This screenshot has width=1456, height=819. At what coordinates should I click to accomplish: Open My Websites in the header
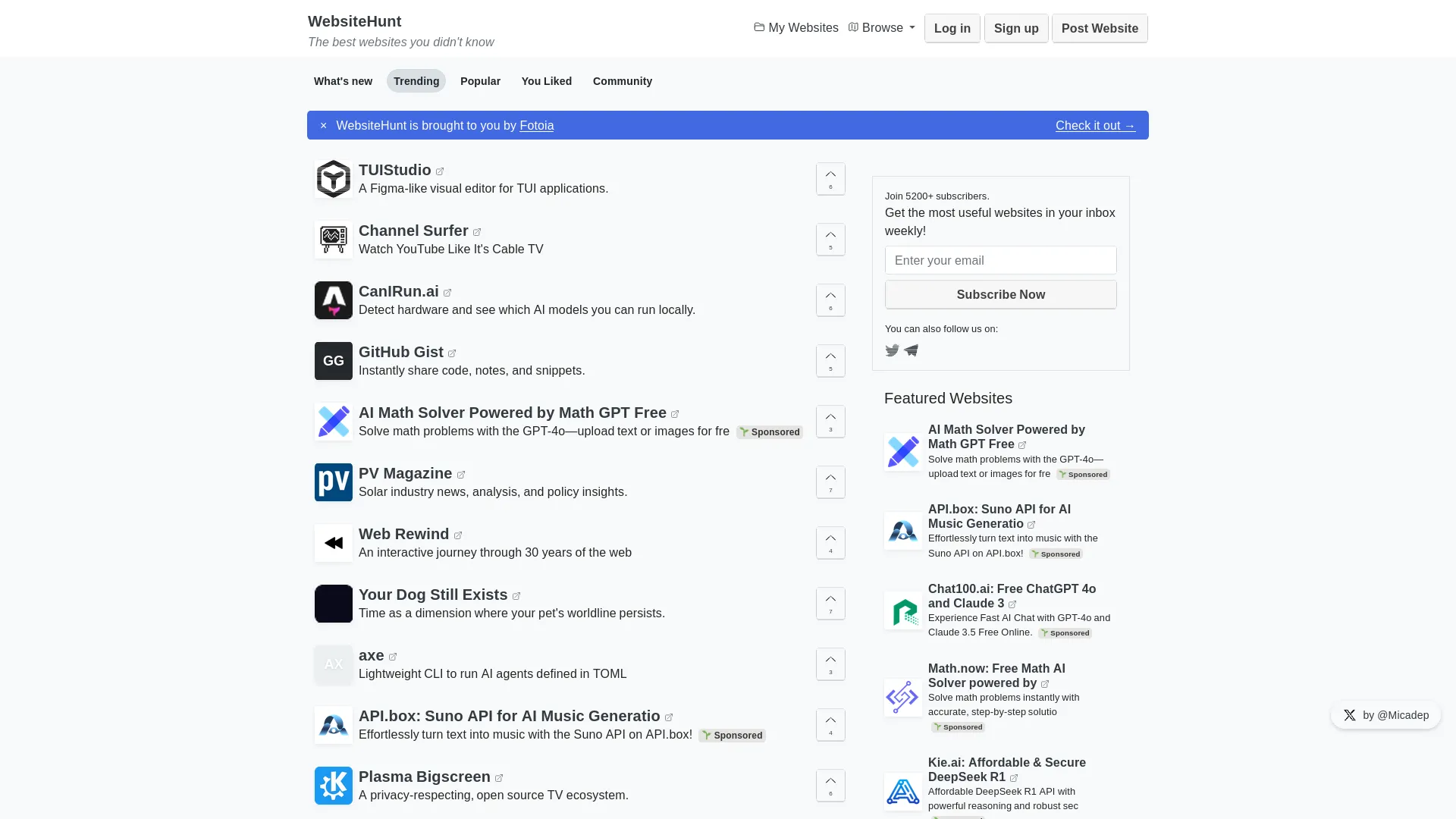(x=796, y=28)
